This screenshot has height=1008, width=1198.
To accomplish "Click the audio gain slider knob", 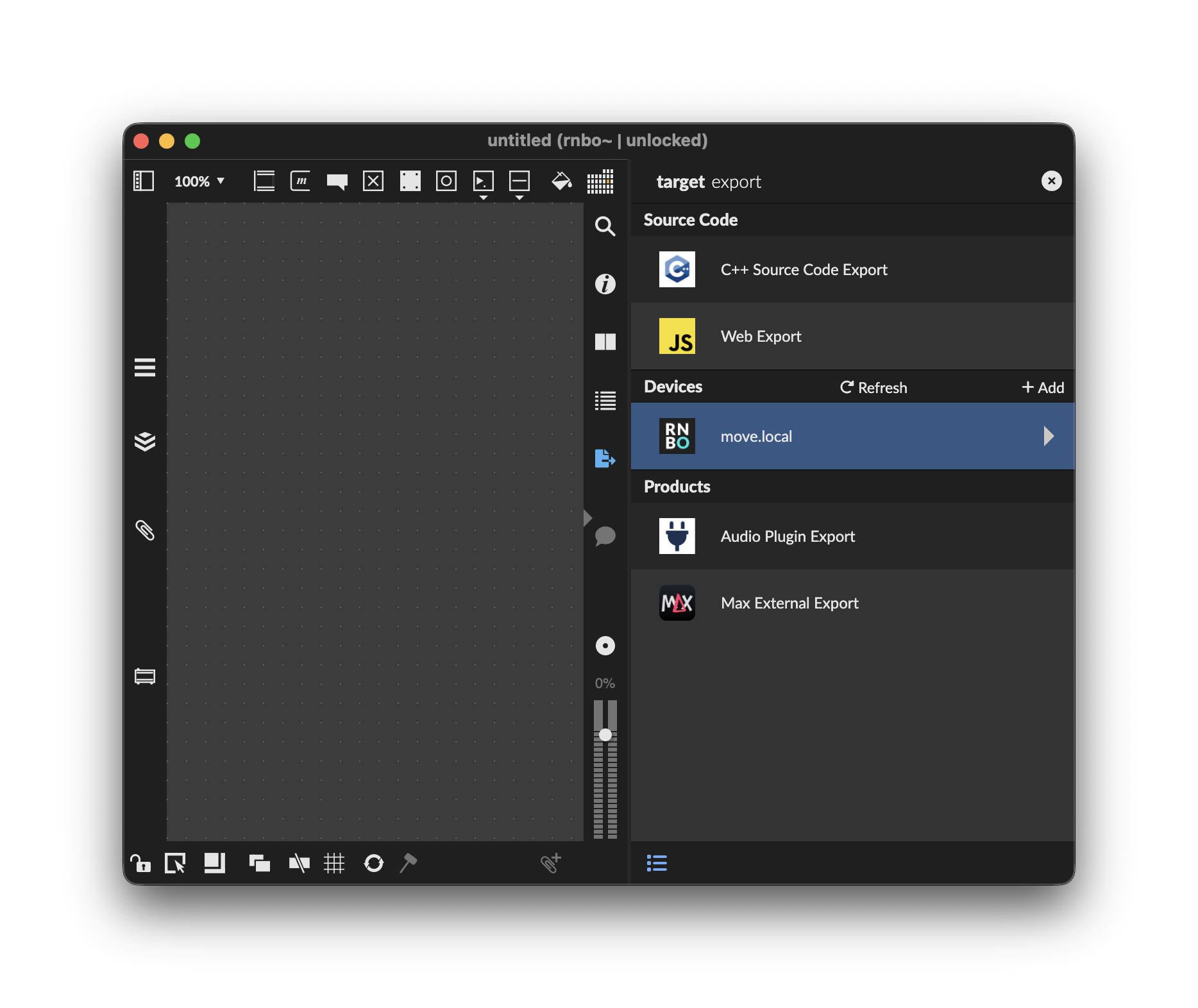I will 605,735.
